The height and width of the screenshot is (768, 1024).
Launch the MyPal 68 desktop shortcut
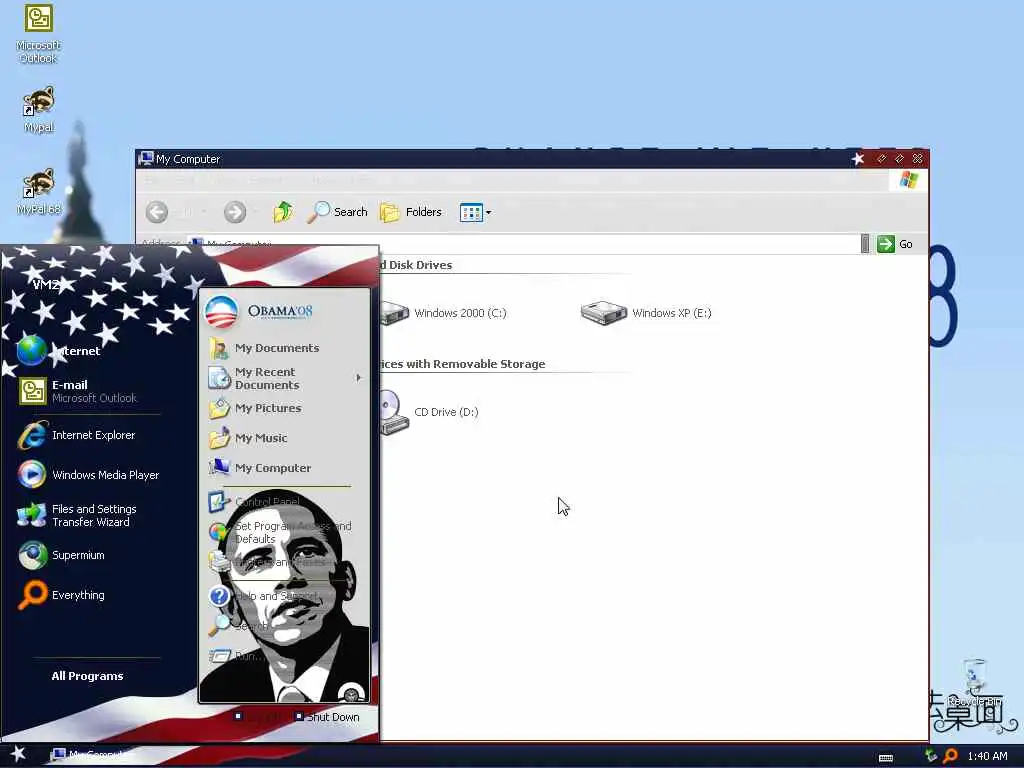click(x=39, y=191)
